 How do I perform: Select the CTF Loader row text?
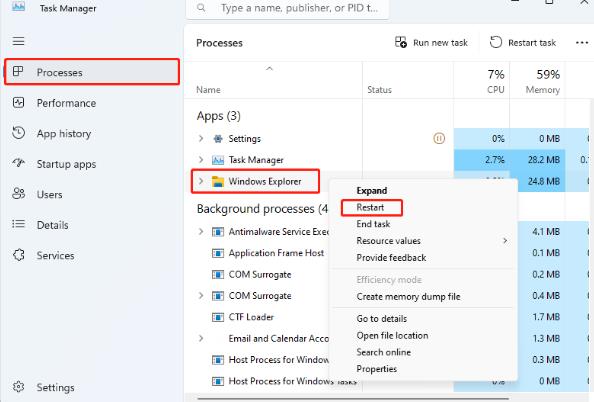(x=251, y=317)
